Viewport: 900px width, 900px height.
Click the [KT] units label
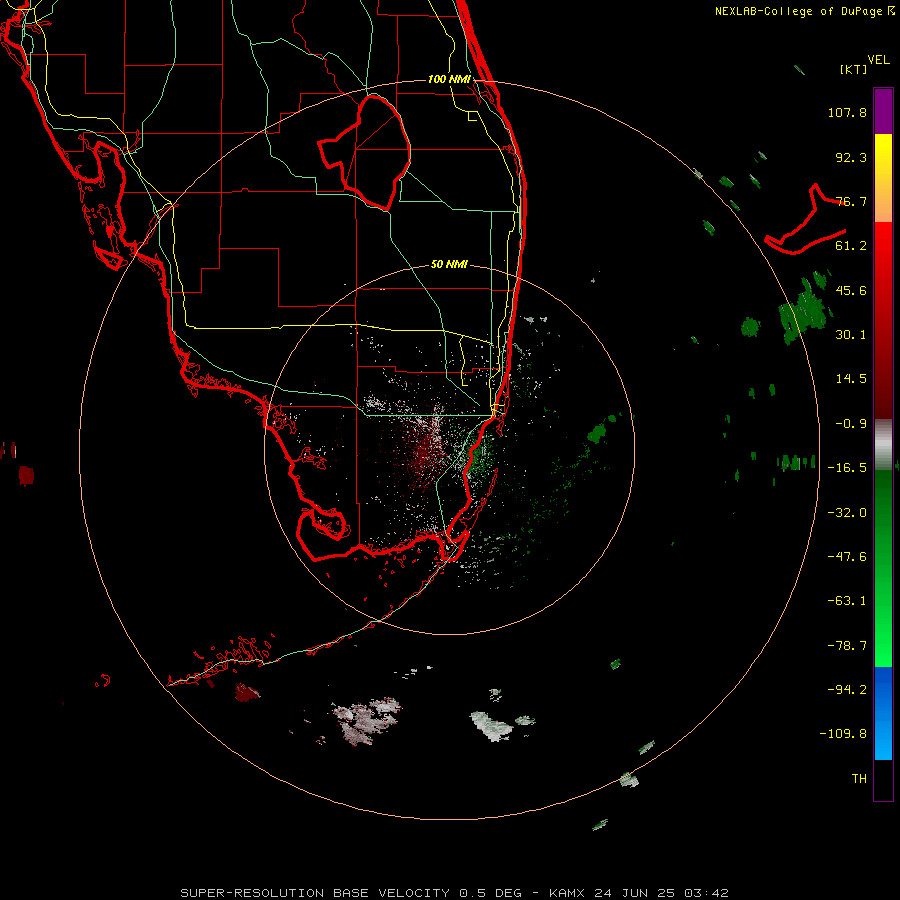(x=854, y=69)
